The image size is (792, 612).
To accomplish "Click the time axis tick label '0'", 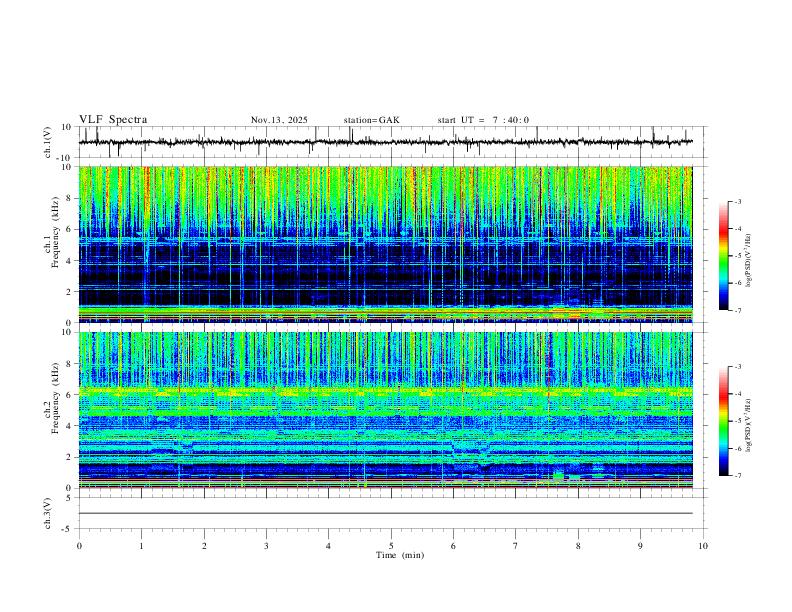I will pos(79,546).
